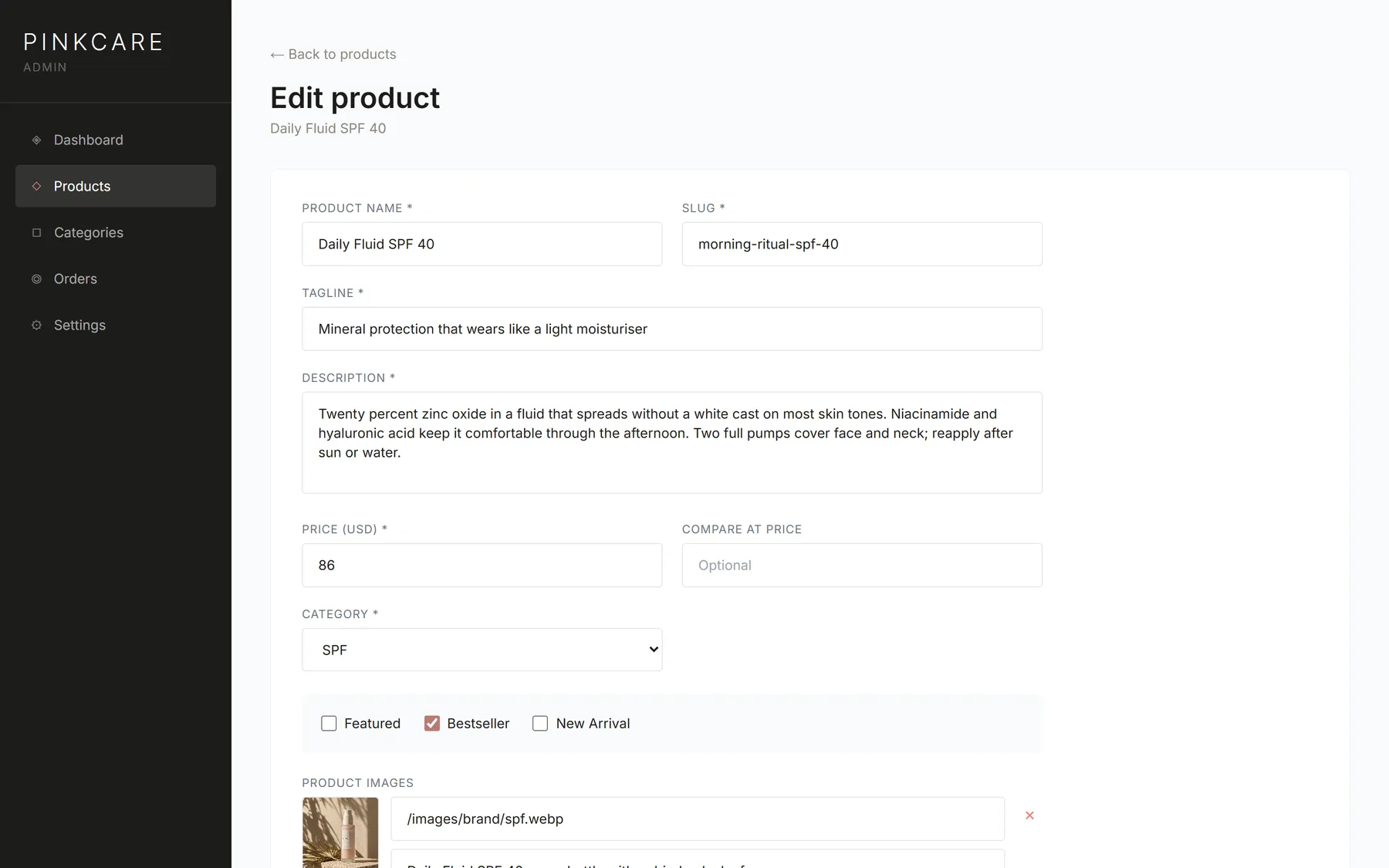Click the Daily Fluid SPF 40 subtitle

tap(328, 128)
